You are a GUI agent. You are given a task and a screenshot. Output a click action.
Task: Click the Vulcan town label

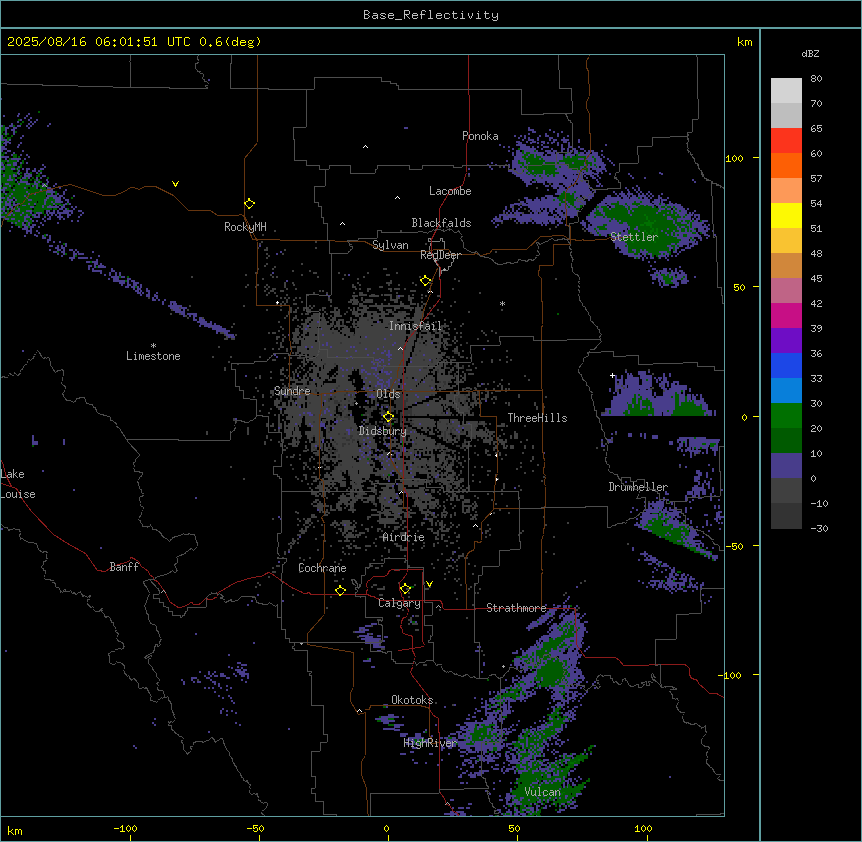[x=542, y=792]
